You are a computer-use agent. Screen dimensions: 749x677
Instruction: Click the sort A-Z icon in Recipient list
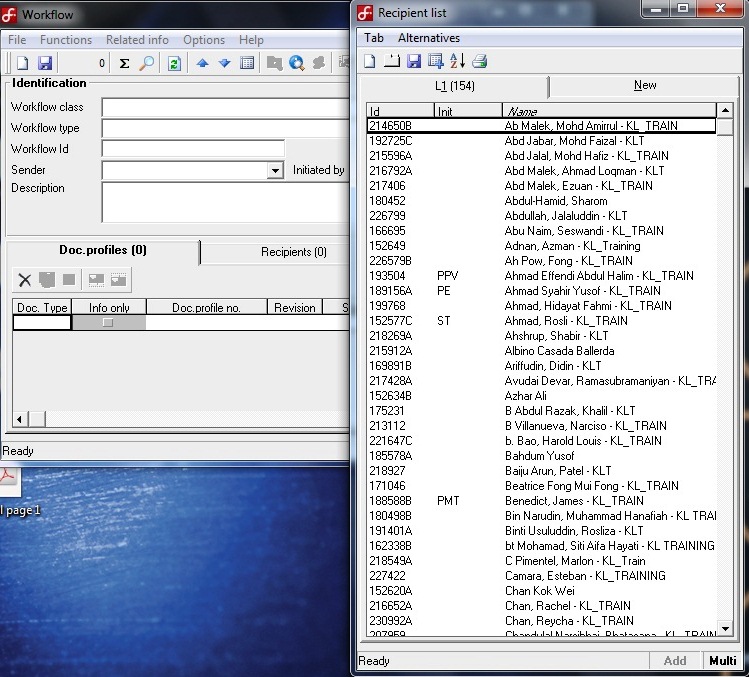(458, 62)
